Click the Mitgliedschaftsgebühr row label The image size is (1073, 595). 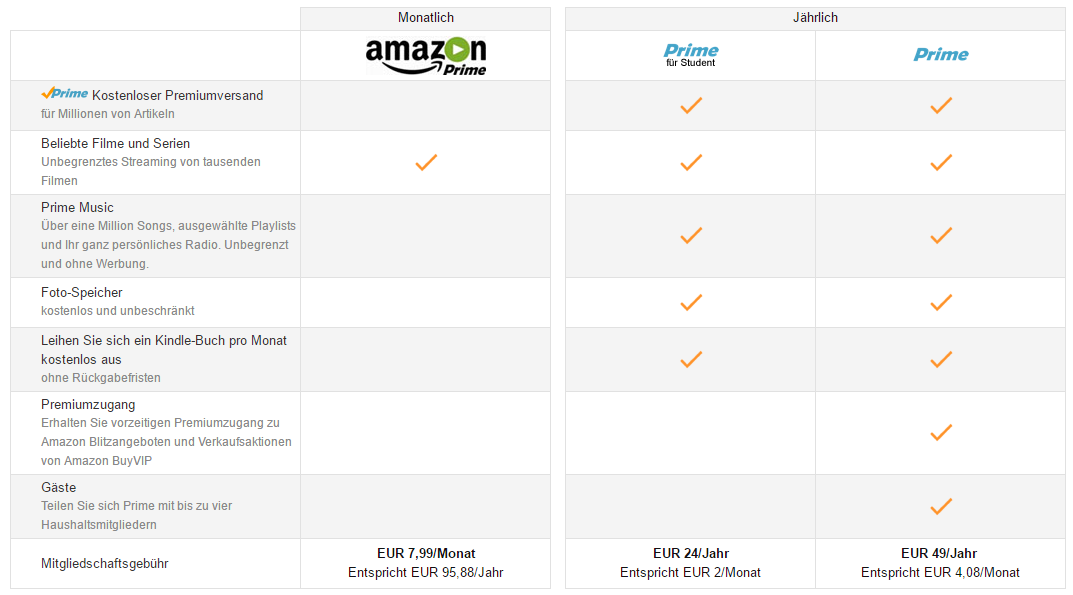[105, 564]
